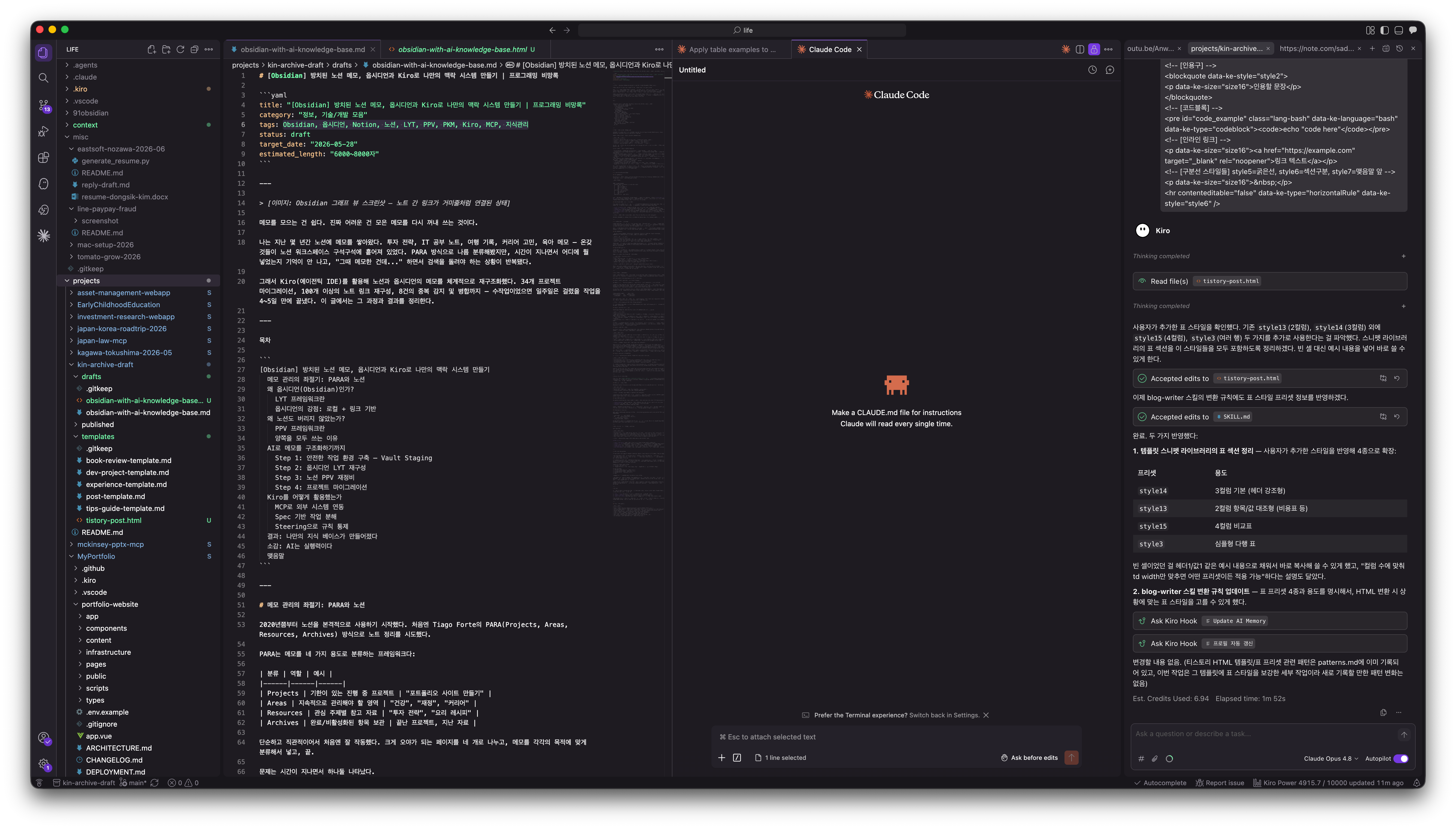Open the Claude Code sidebar starburst icon
Viewport: 1456px width, 829px height.
coord(43,236)
